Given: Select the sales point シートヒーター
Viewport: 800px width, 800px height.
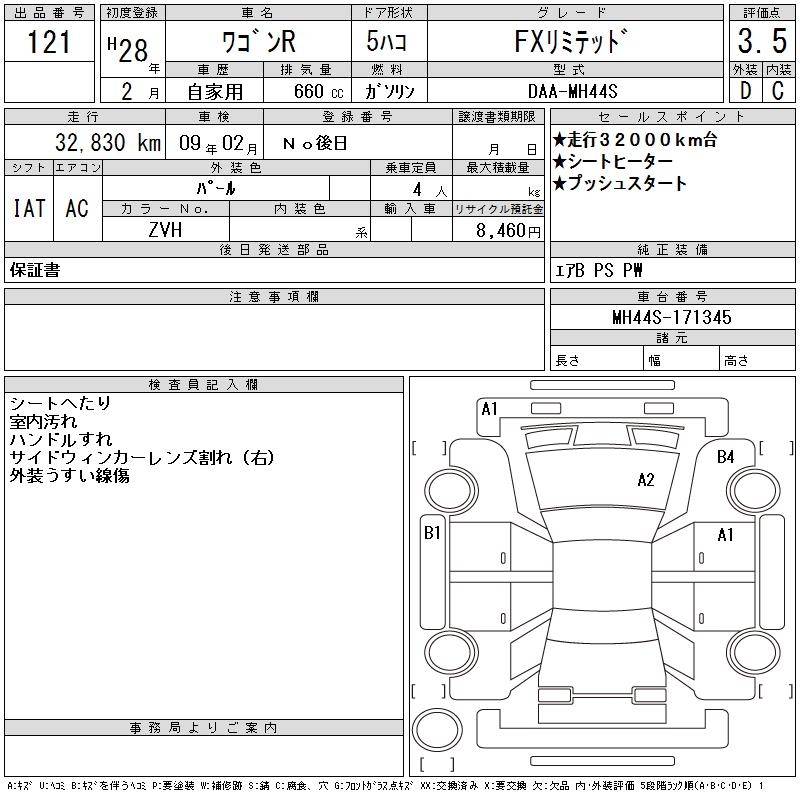Looking at the screenshot, I should pos(613,162).
